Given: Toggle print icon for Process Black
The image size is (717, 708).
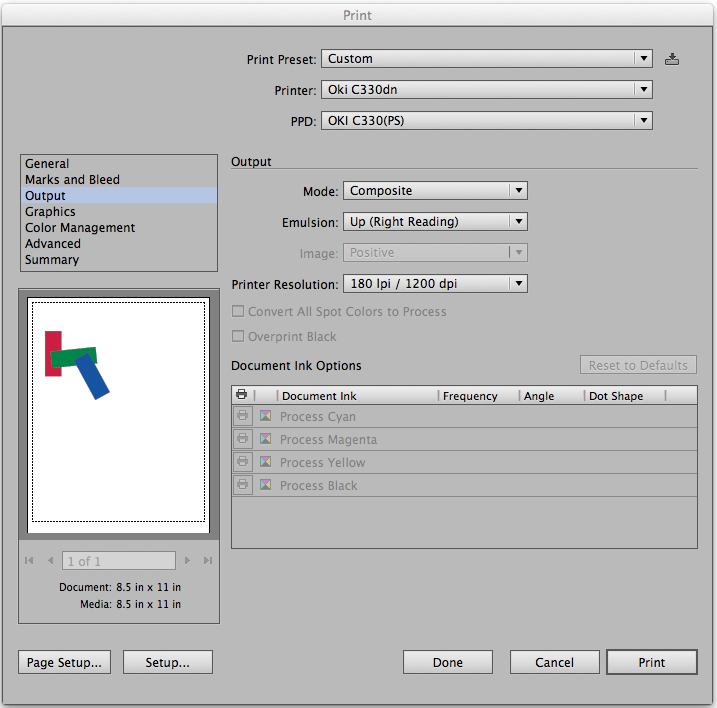Looking at the screenshot, I should 243,484.
